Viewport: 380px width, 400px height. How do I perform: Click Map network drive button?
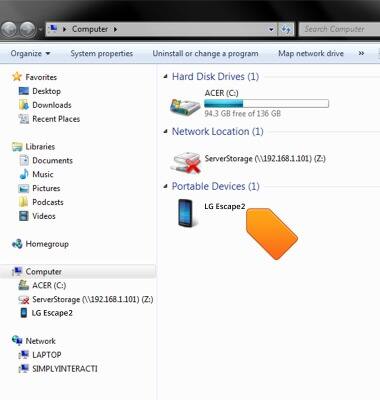(311, 53)
